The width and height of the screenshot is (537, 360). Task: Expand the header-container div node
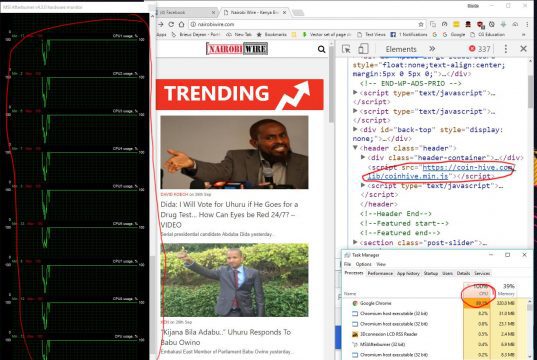pos(363,157)
